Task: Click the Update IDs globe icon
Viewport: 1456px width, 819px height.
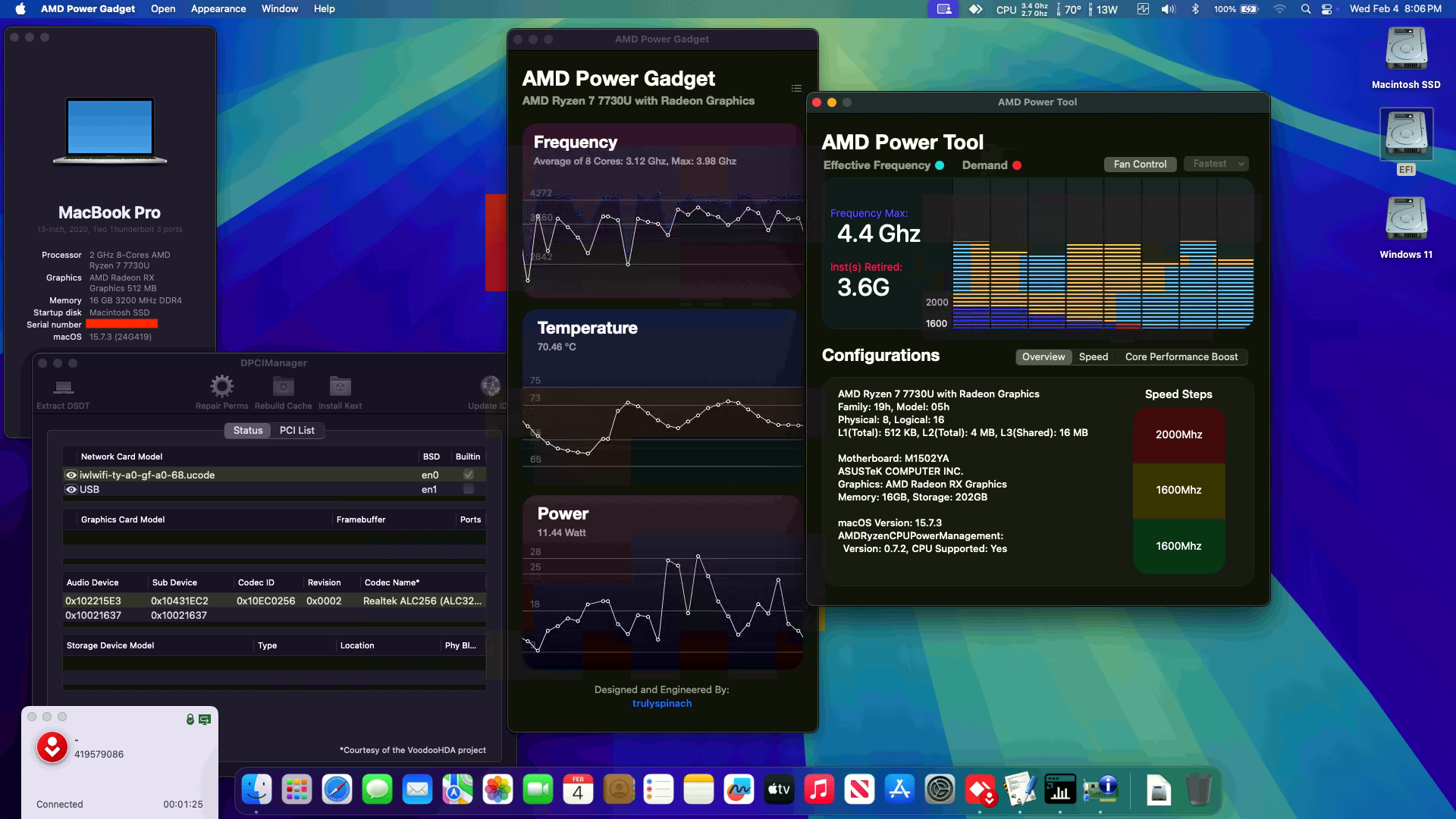Action: [x=490, y=387]
